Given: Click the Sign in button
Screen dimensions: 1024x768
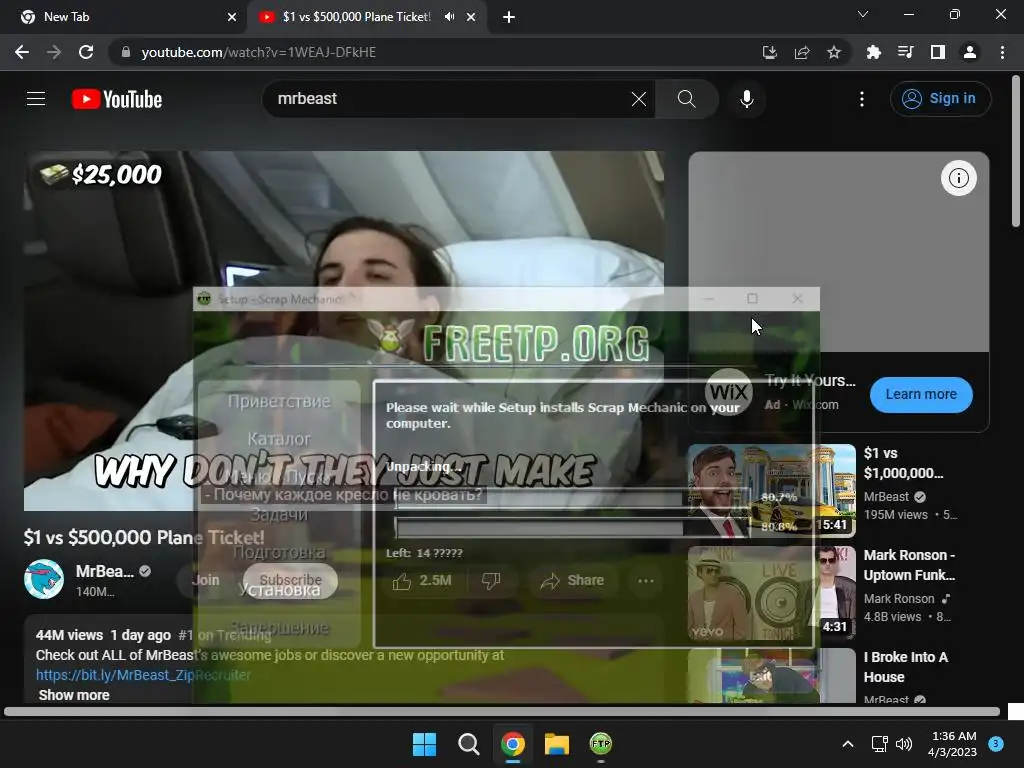Looking at the screenshot, I should (x=940, y=99).
